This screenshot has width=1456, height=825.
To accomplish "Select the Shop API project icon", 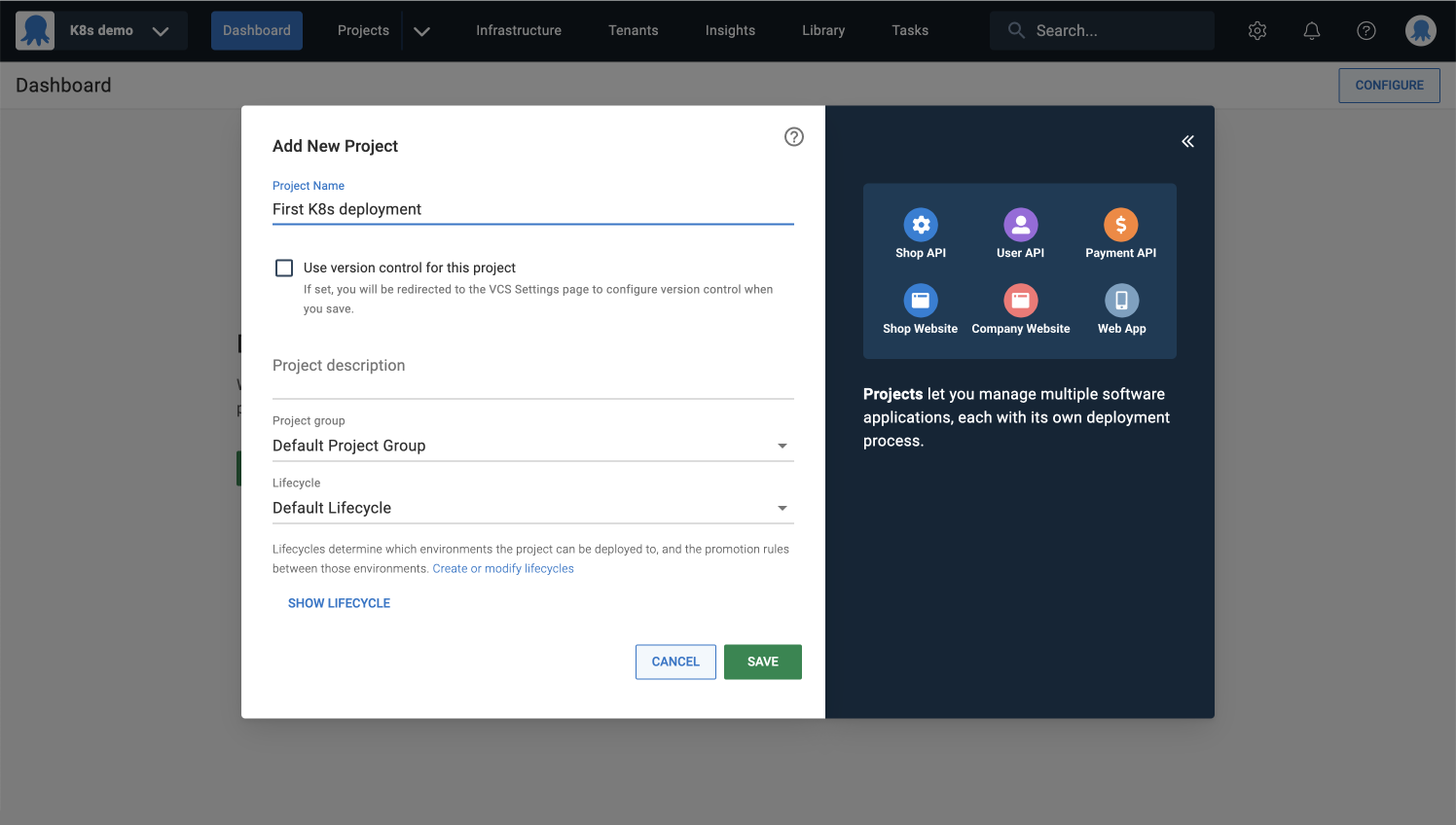I will 920,225.
